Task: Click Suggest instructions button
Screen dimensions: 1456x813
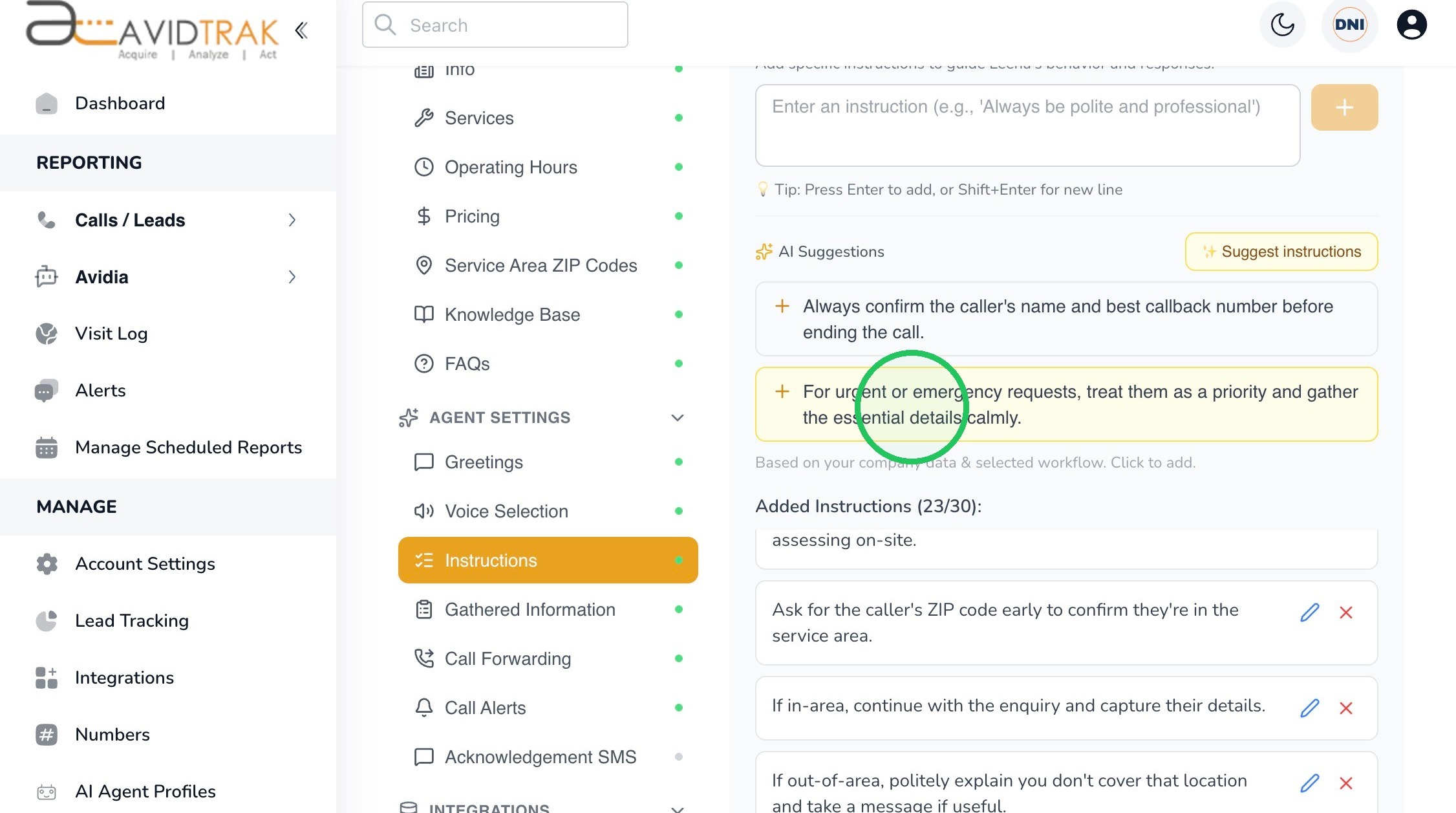Action: [x=1281, y=252]
